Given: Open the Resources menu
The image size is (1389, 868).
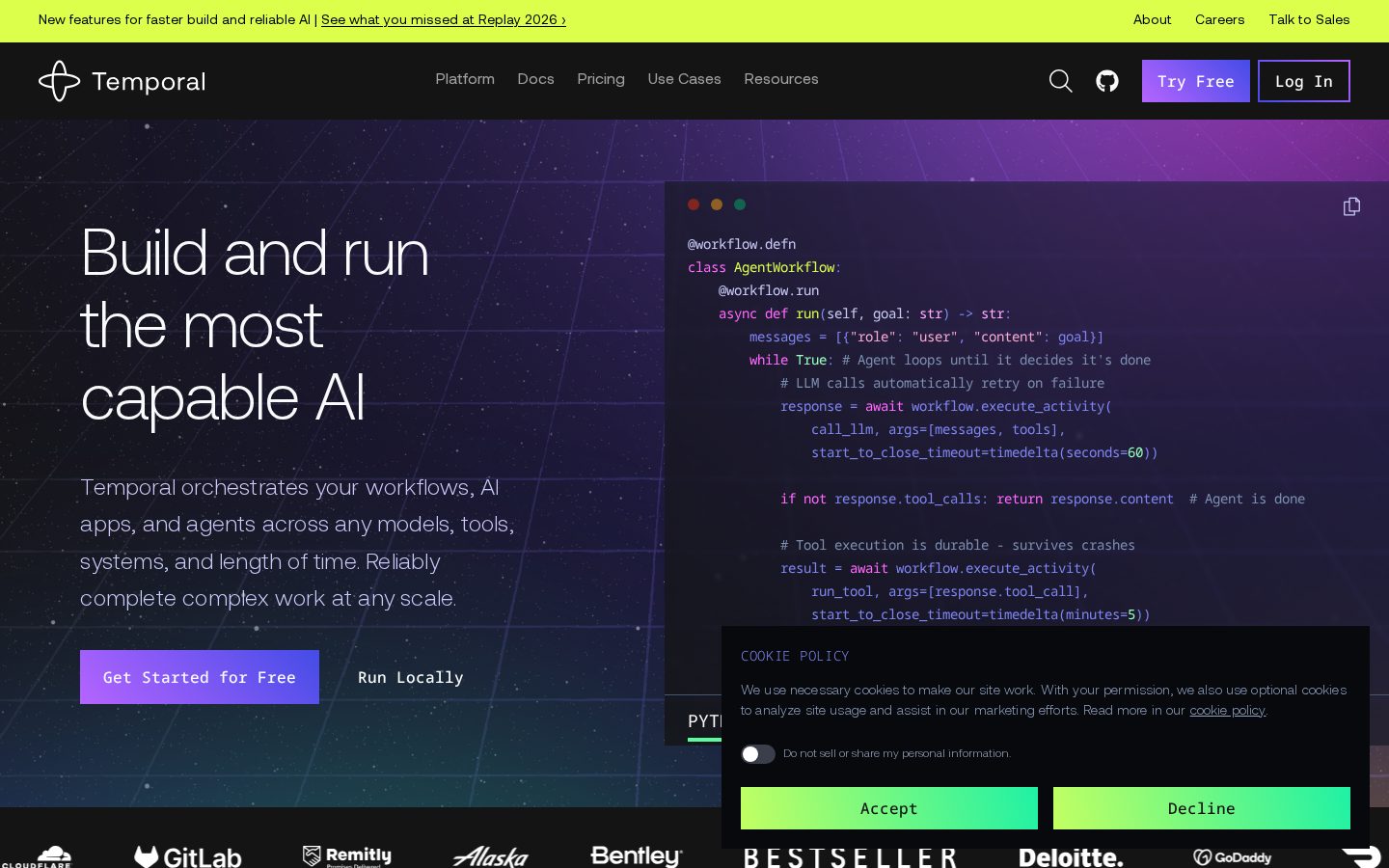Looking at the screenshot, I should [781, 79].
